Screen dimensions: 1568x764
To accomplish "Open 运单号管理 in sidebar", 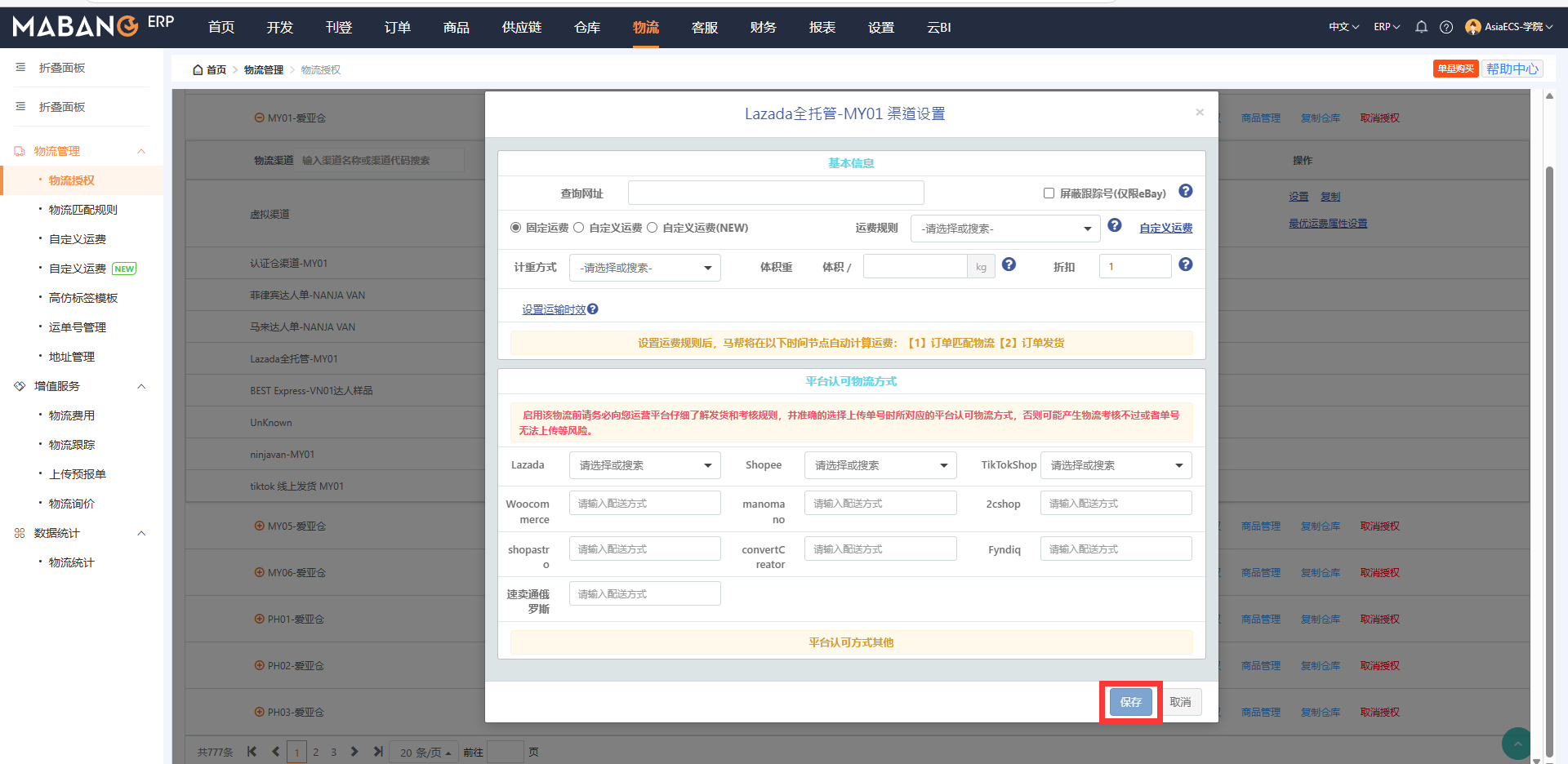I will (78, 327).
